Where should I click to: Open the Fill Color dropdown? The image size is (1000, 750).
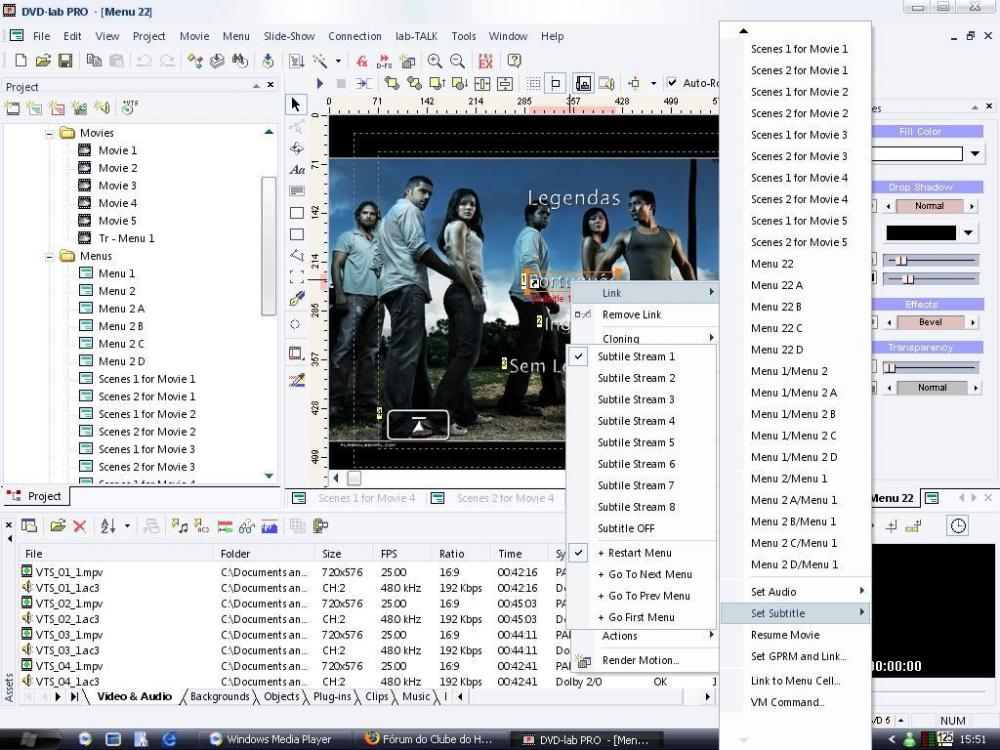975,154
